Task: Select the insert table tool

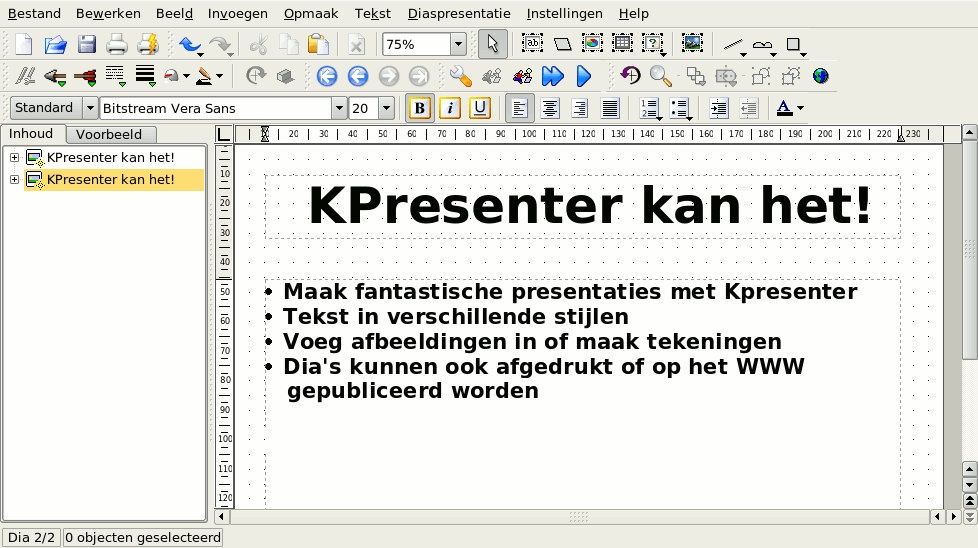Action: coord(622,44)
